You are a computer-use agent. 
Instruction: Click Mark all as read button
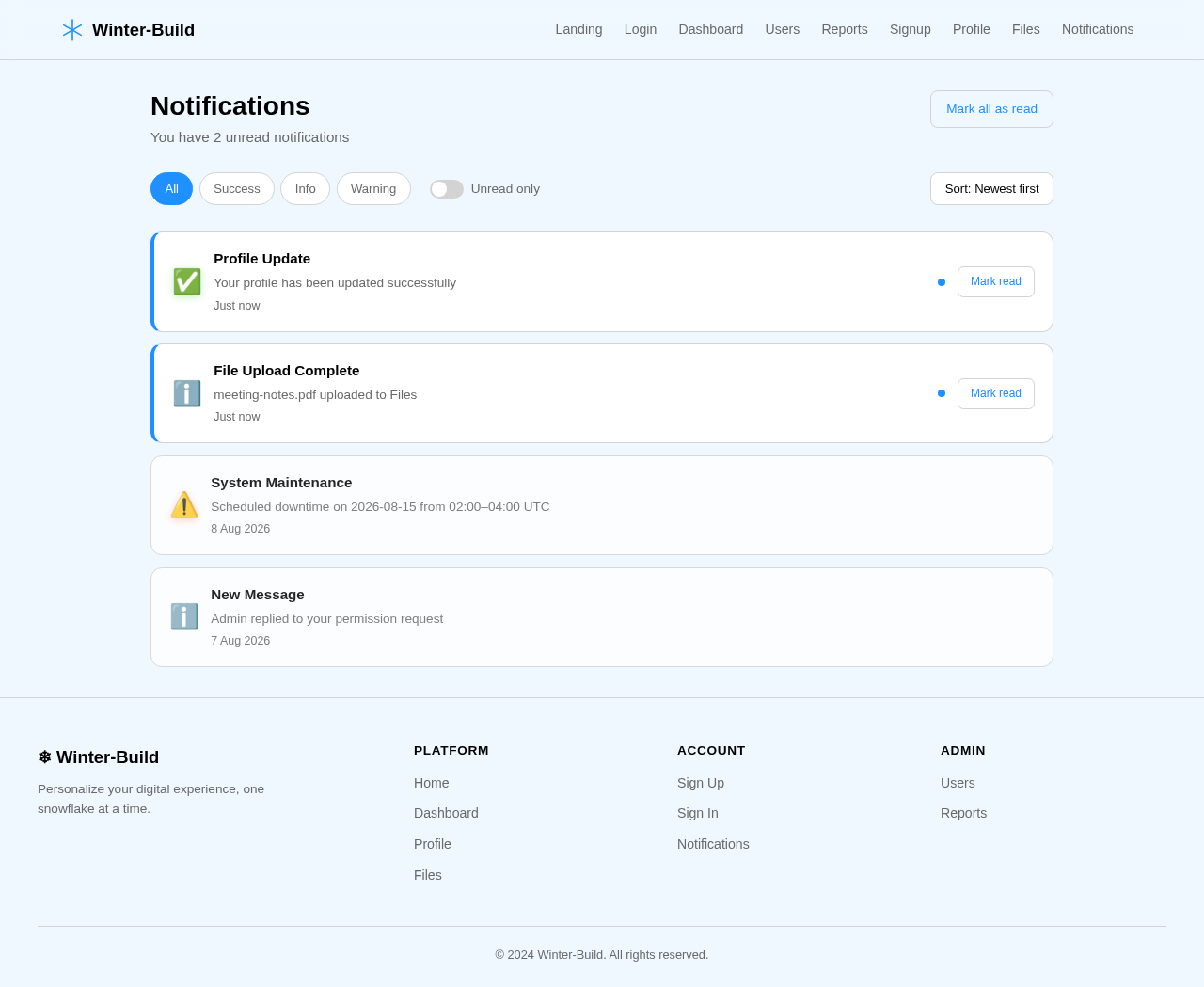(991, 109)
